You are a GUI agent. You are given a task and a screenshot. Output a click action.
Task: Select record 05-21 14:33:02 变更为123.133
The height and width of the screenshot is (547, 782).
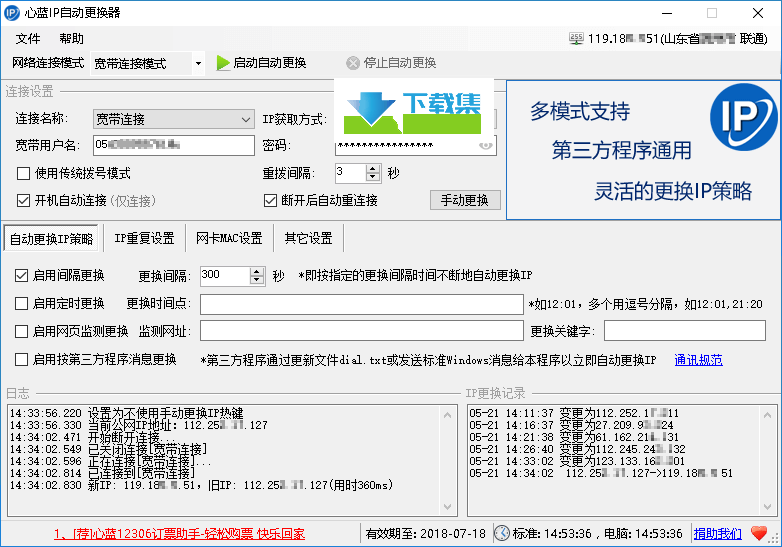(x=578, y=461)
